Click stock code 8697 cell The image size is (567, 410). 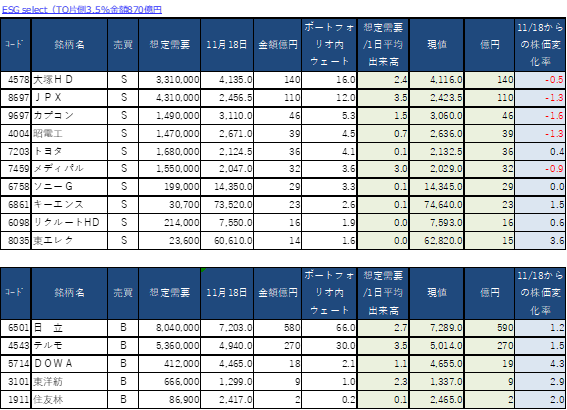click(x=16, y=98)
